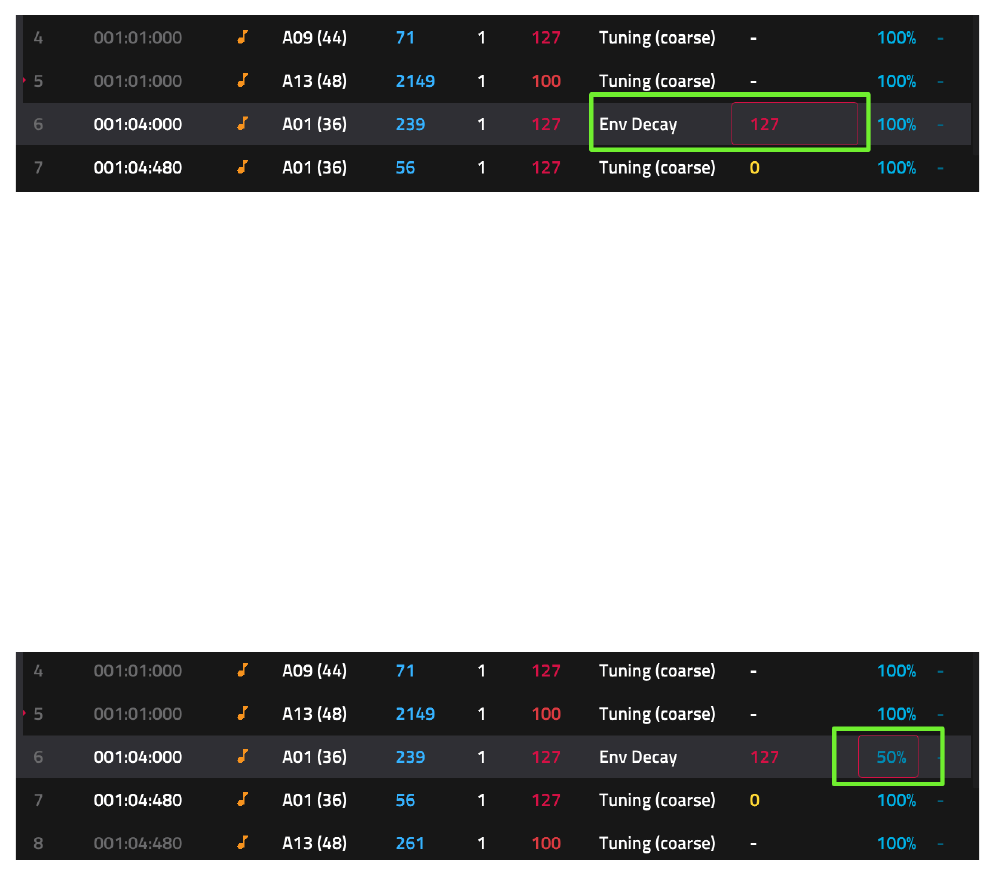
Task: Select pad A09 (44) in the top list
Action: pos(314,38)
